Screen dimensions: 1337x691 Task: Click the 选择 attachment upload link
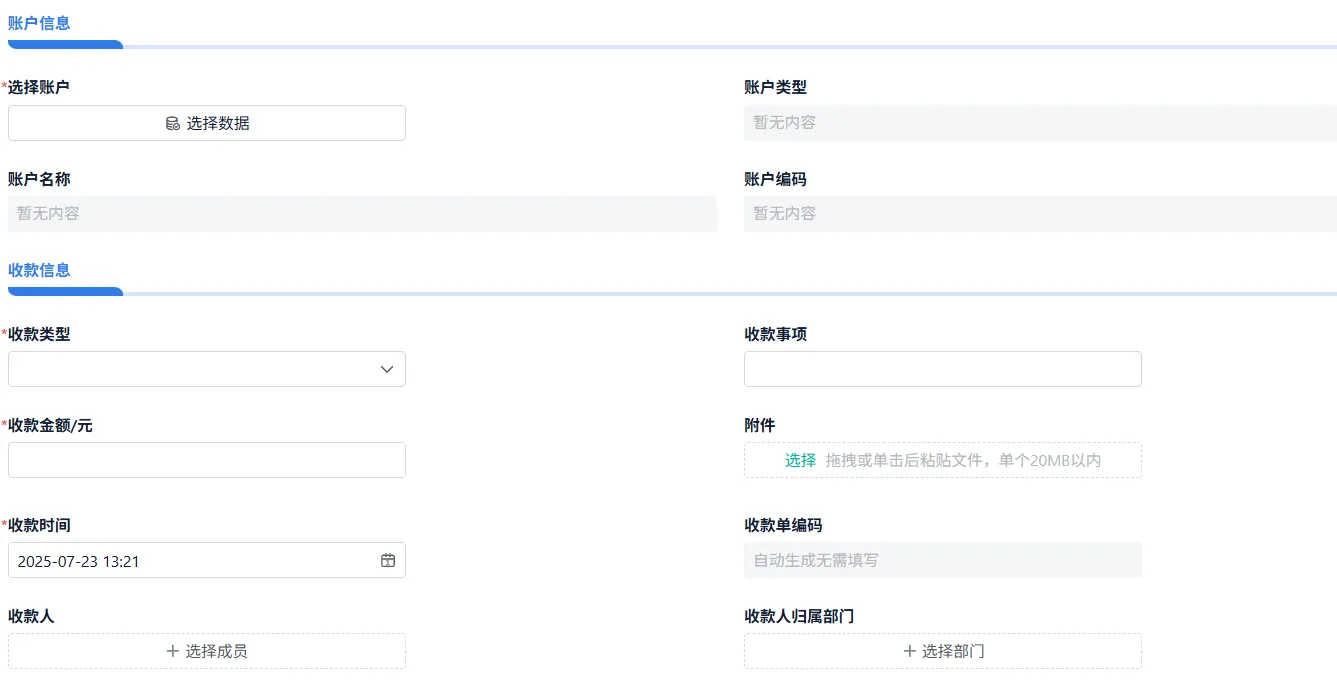point(800,460)
